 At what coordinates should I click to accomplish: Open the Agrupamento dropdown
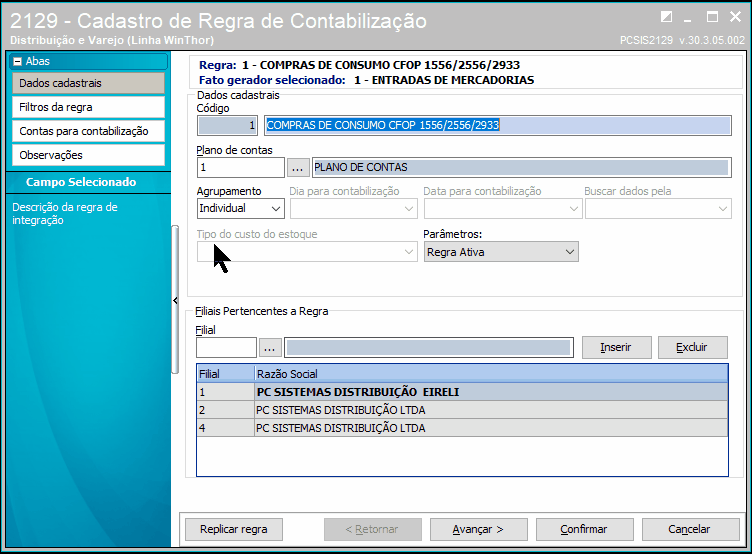(241, 209)
